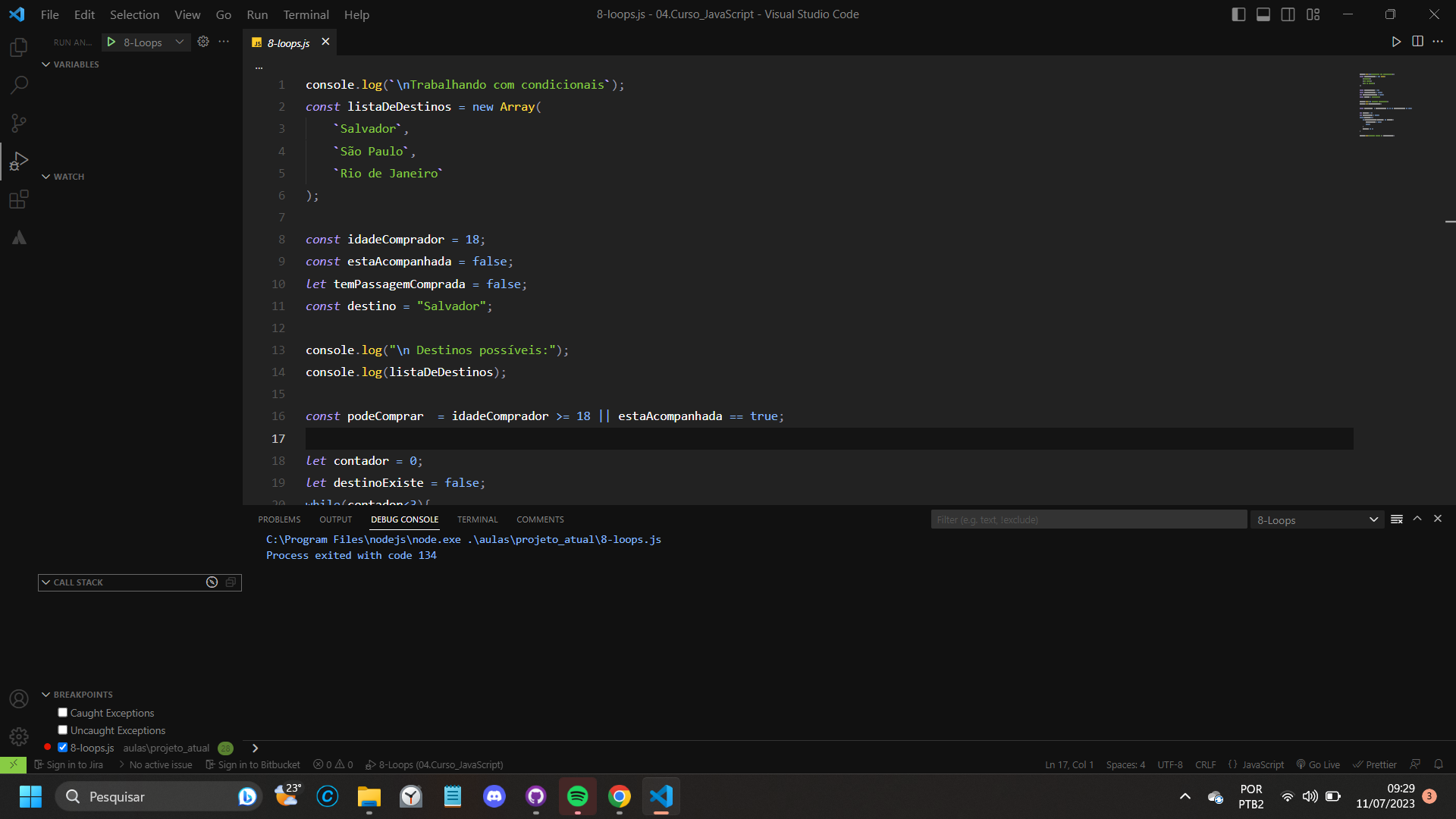The width and height of the screenshot is (1456, 819).
Task: Run the file using editor play icon
Action: pyautogui.click(x=1396, y=42)
